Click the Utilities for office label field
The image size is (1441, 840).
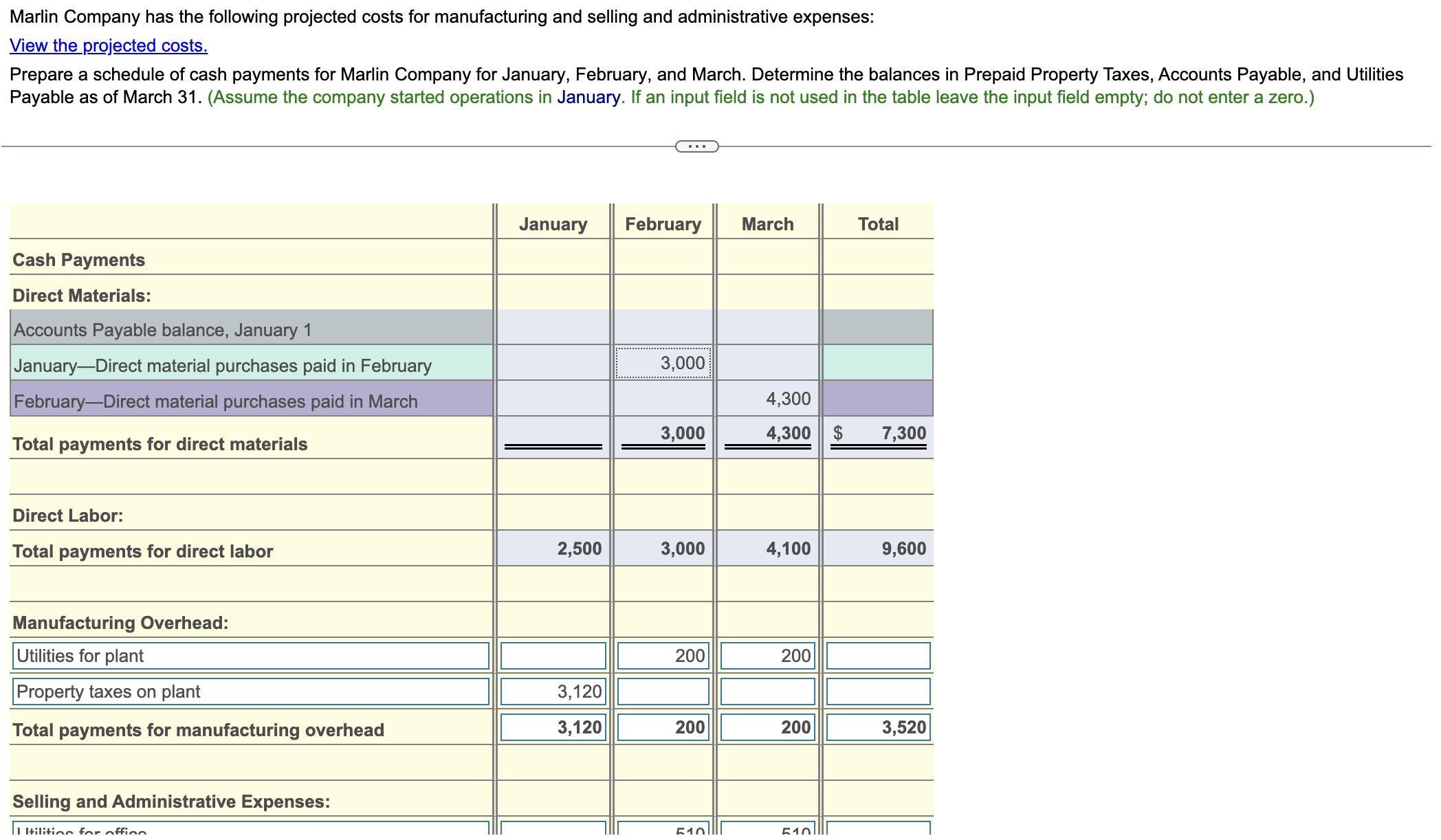pos(251,828)
